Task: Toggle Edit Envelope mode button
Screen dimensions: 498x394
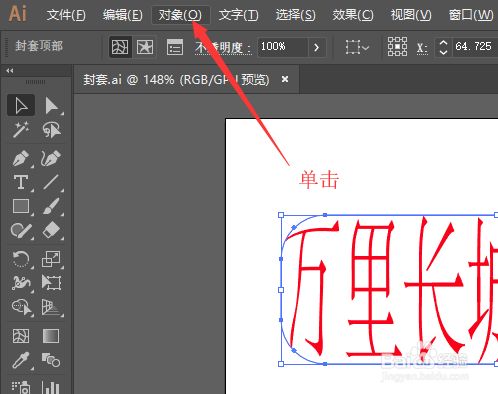Action: point(120,47)
